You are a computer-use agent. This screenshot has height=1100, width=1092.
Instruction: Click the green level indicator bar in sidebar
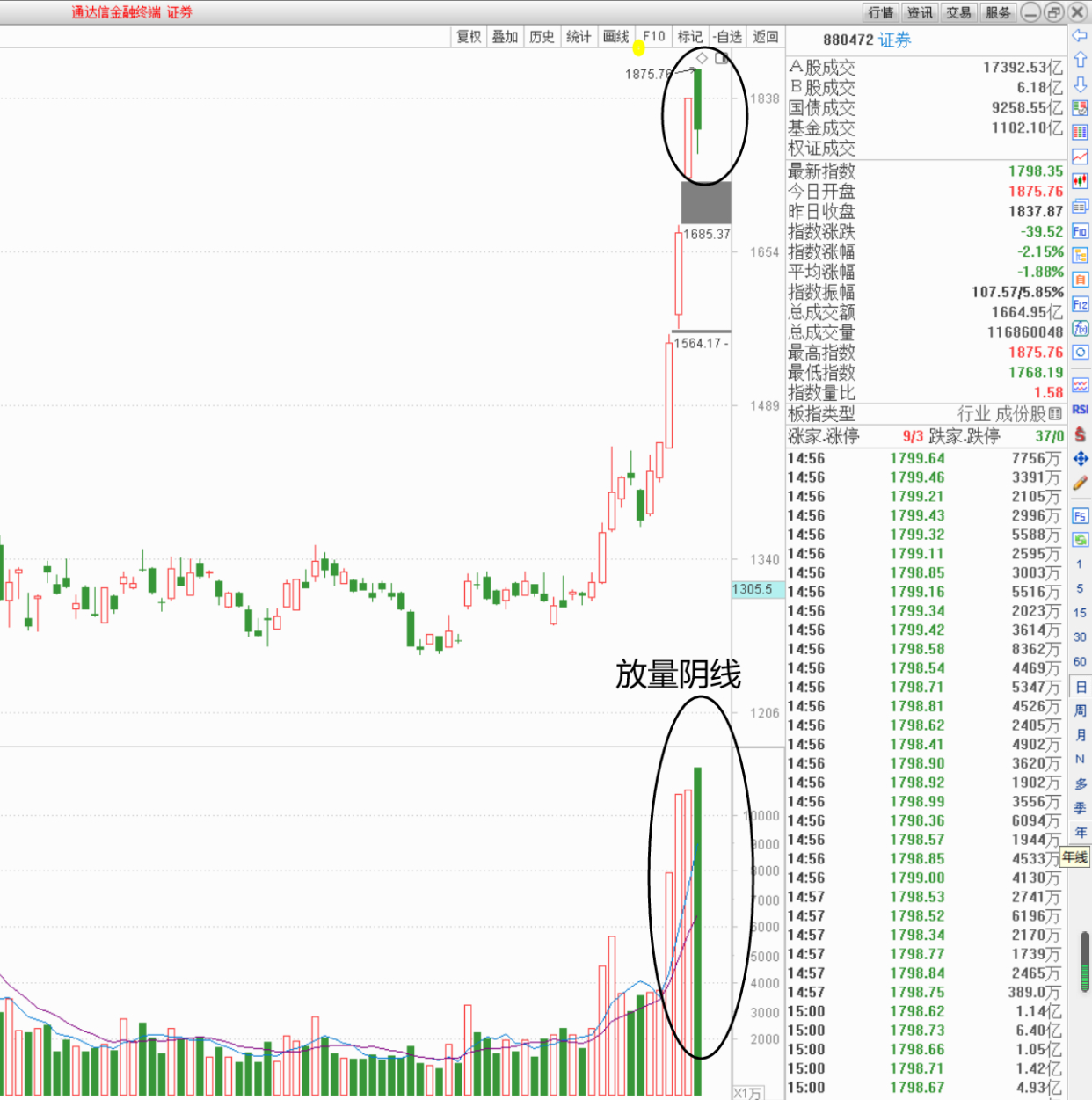[x=1086, y=960]
